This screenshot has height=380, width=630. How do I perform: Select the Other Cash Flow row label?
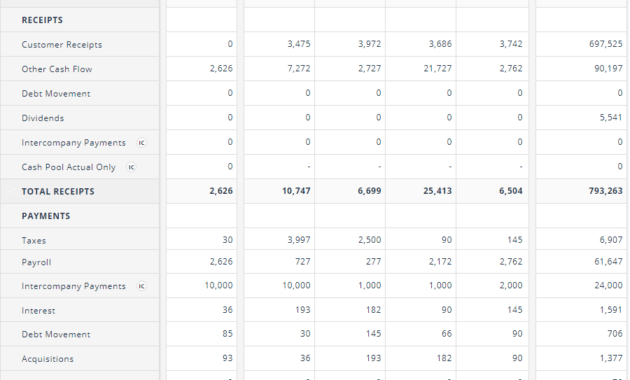click(x=57, y=69)
